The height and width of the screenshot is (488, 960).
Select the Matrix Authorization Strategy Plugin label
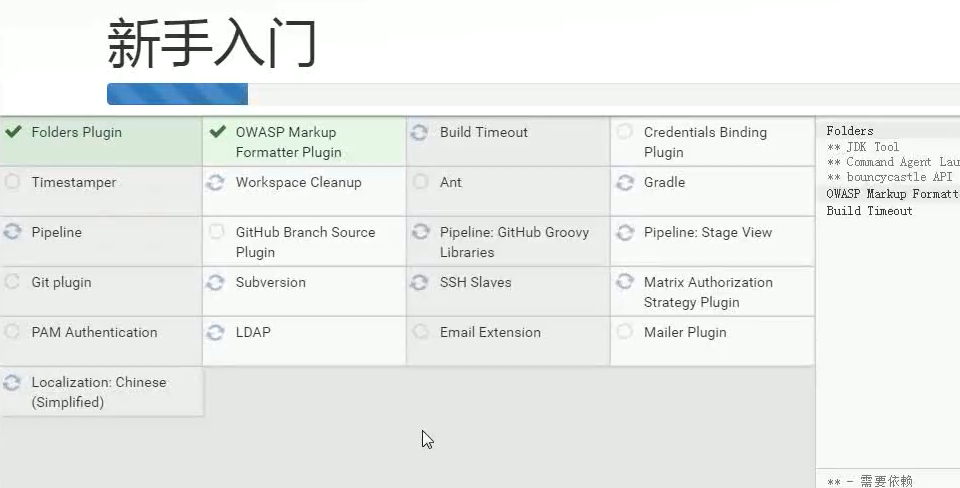click(x=708, y=292)
